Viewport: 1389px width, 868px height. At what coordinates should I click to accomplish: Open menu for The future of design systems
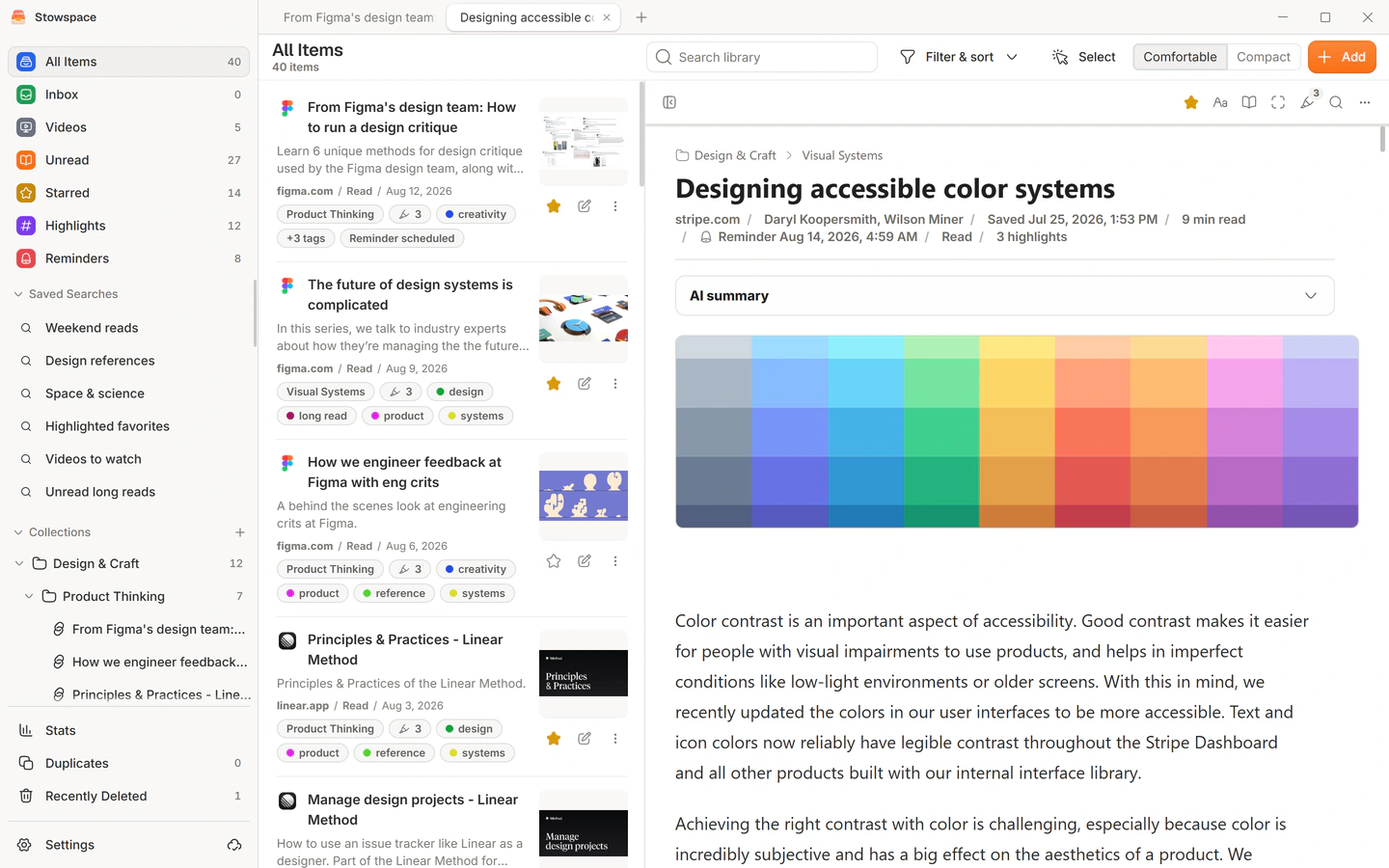tap(615, 384)
